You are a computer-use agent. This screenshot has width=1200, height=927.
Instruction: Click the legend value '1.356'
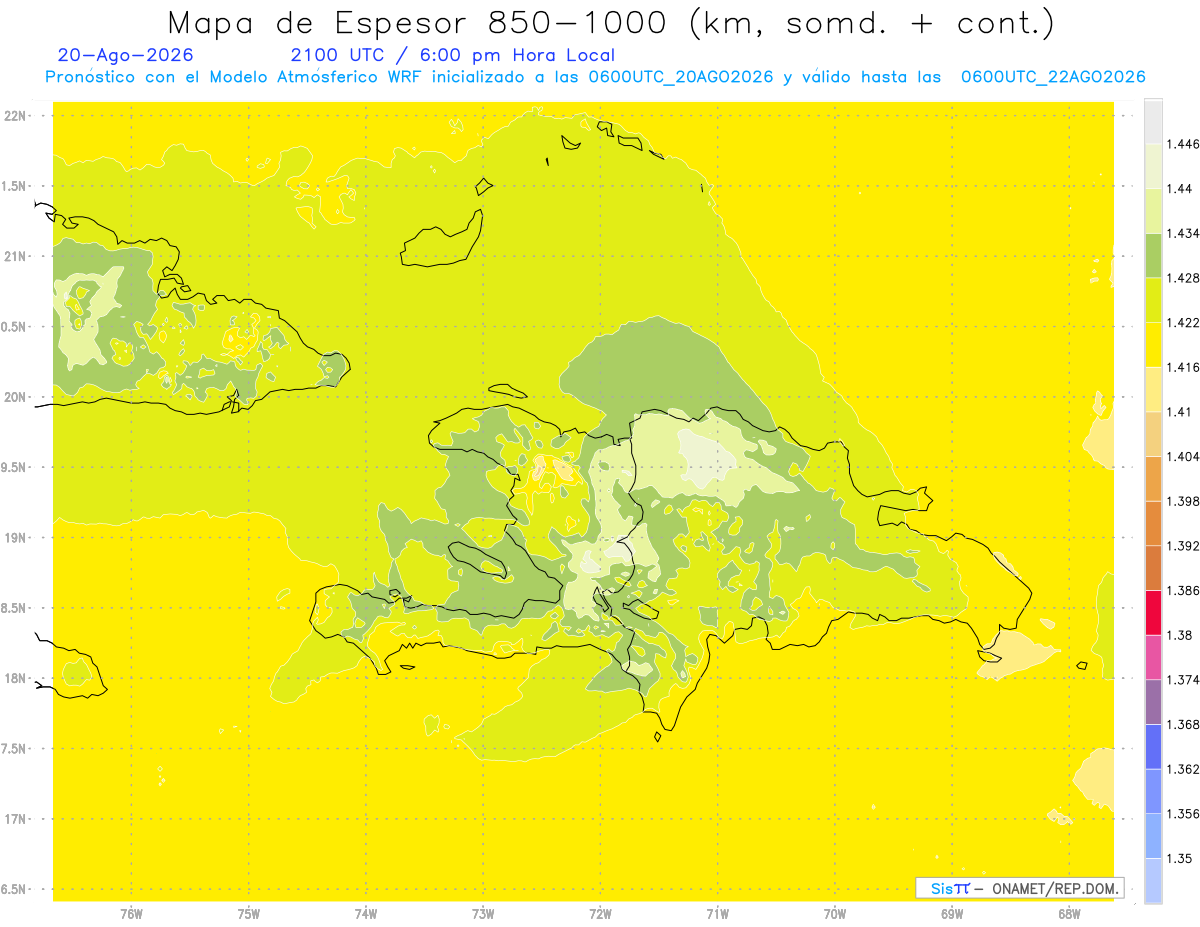pyautogui.click(x=1182, y=814)
